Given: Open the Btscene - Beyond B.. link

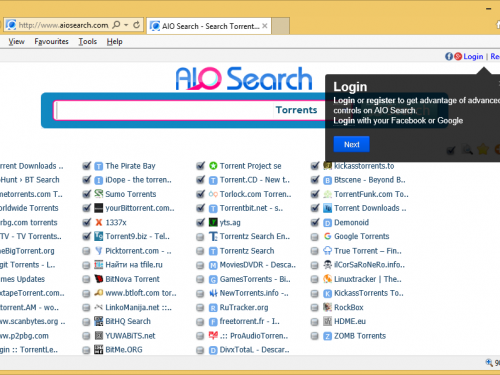Looking at the screenshot, I should coord(370,180).
